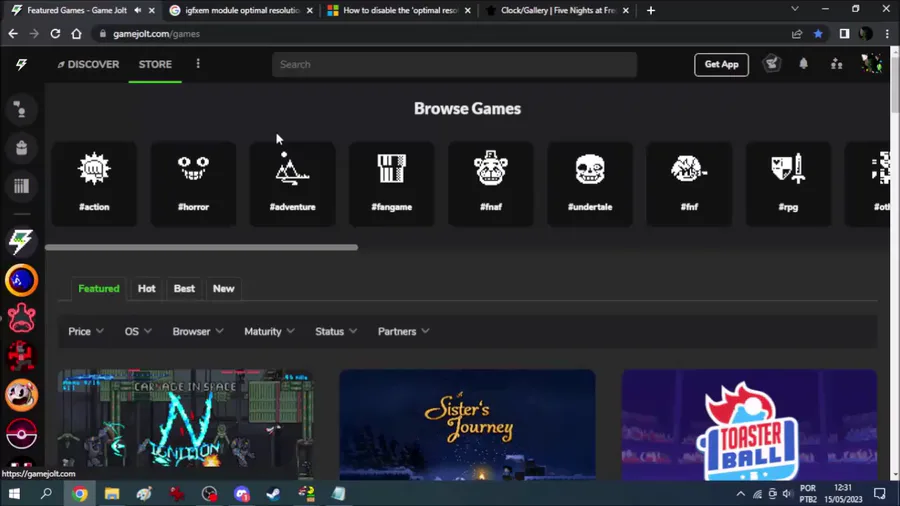Expand the Browser filter
This screenshot has height=506, width=900.
197,332
